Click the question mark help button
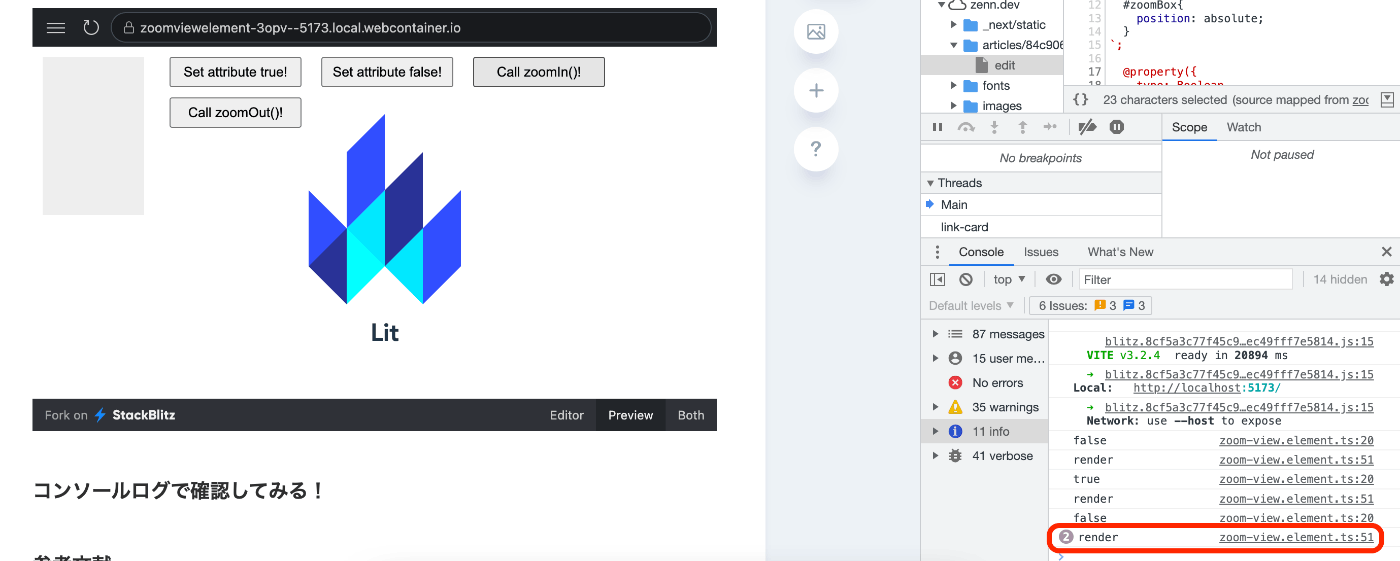This screenshot has width=1400, height=561. [816, 149]
